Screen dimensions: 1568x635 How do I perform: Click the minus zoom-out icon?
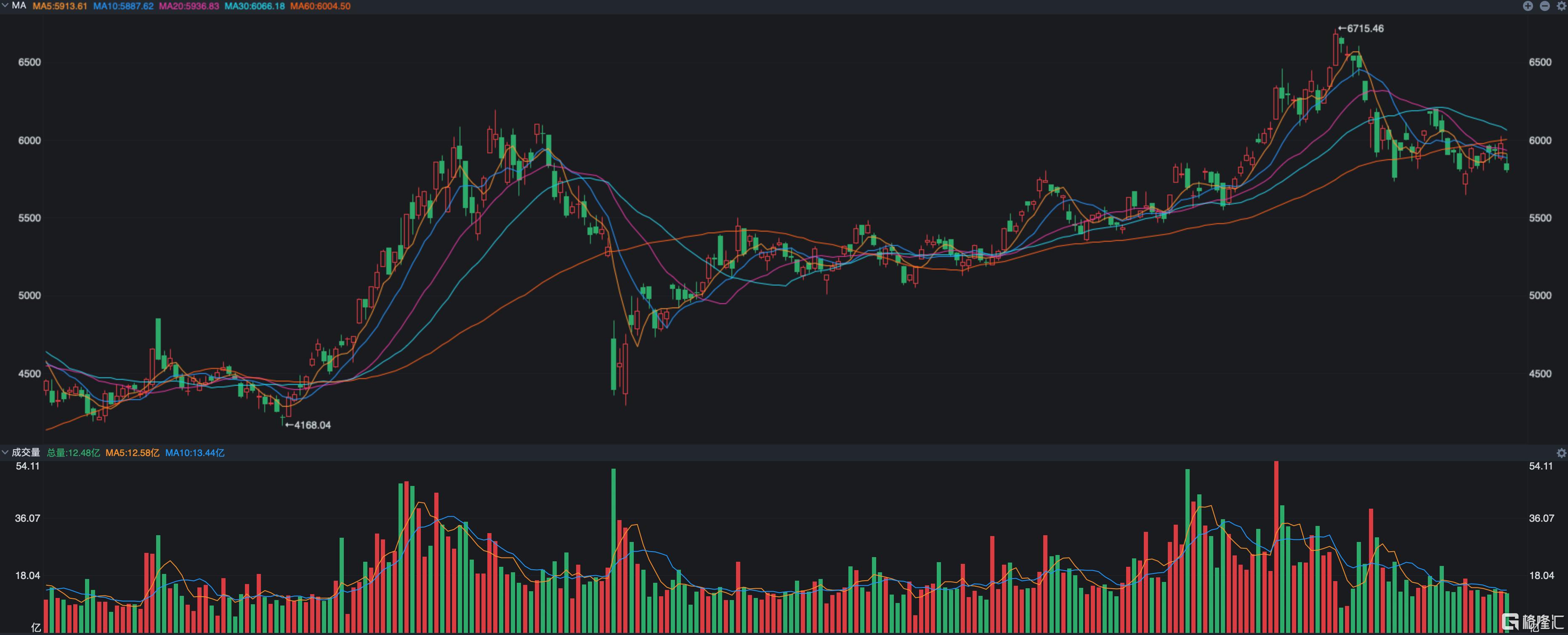(1544, 6)
